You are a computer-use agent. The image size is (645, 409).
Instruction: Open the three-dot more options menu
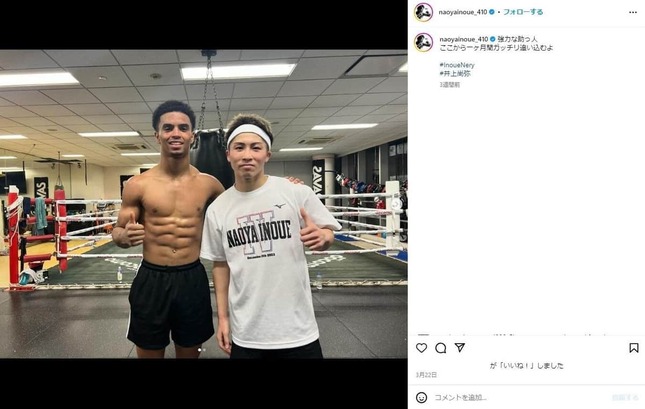coord(633,12)
